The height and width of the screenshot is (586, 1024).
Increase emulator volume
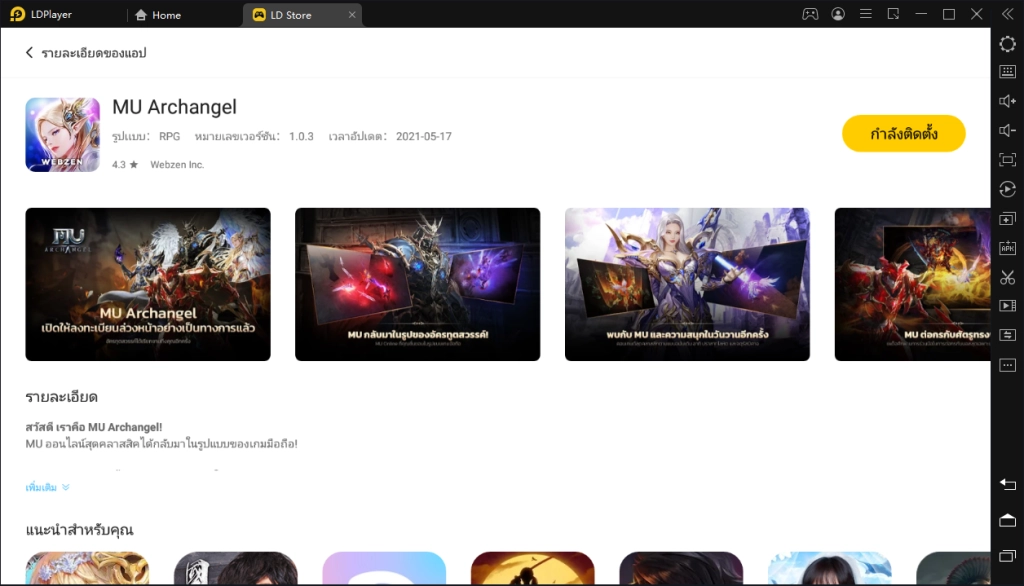(1008, 100)
